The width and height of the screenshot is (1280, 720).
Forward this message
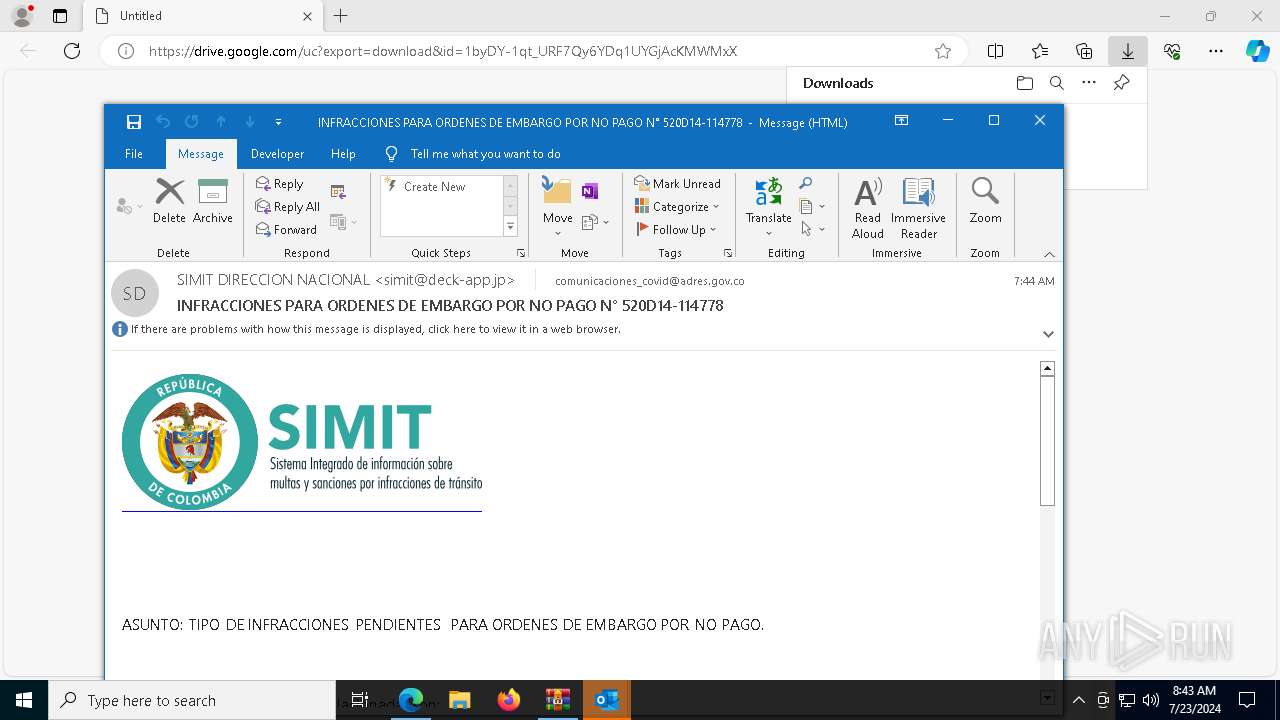[286, 230]
